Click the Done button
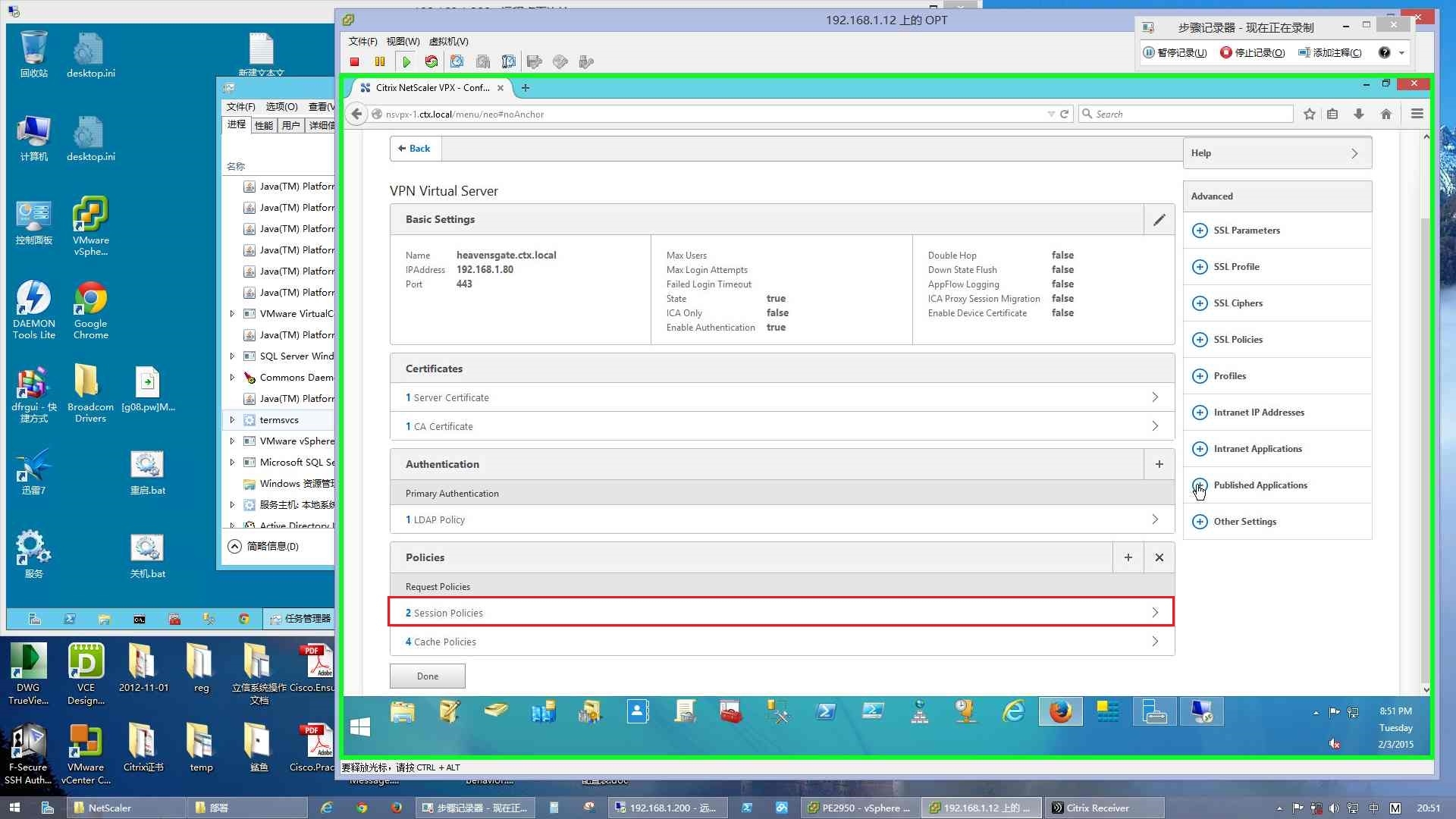 tap(428, 676)
